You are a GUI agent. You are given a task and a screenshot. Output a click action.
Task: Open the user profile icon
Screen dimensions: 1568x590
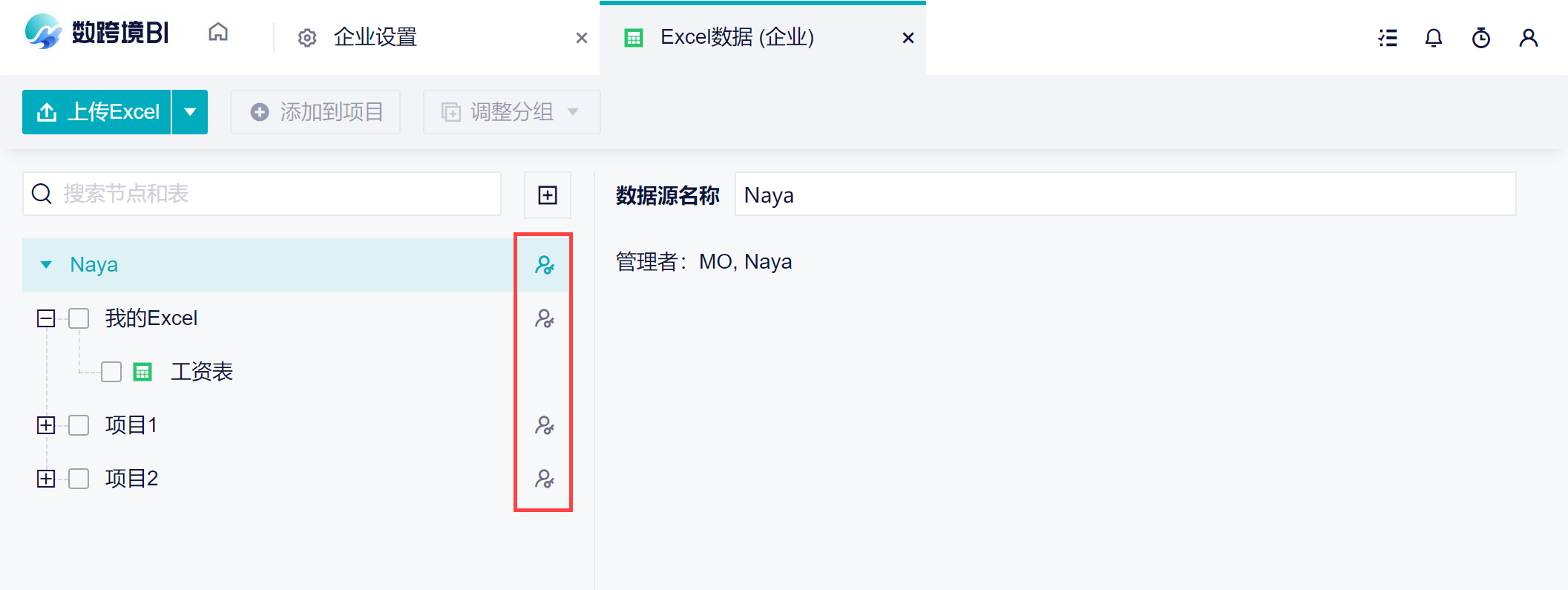coord(1529,38)
